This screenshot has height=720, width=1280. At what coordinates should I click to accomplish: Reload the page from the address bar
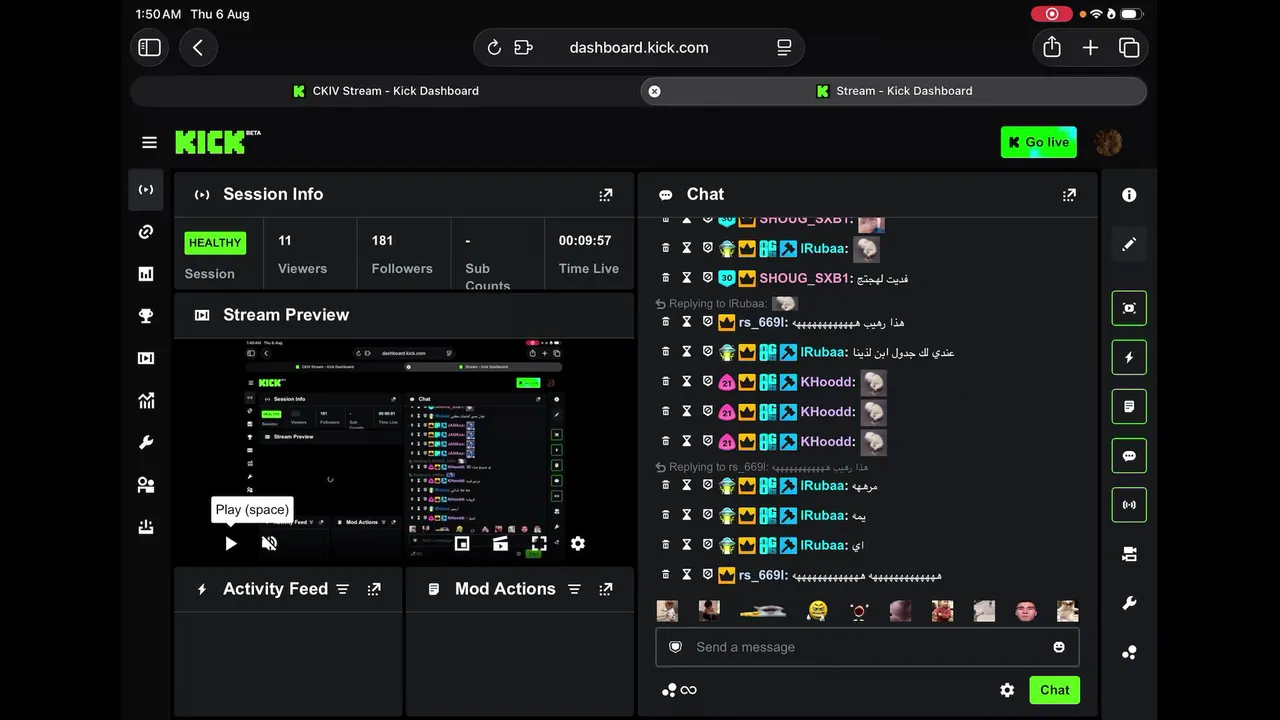[494, 48]
